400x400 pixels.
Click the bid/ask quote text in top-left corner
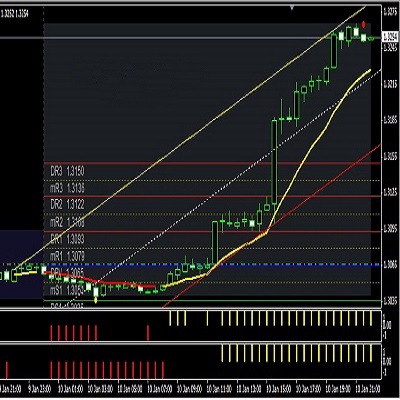point(14,14)
